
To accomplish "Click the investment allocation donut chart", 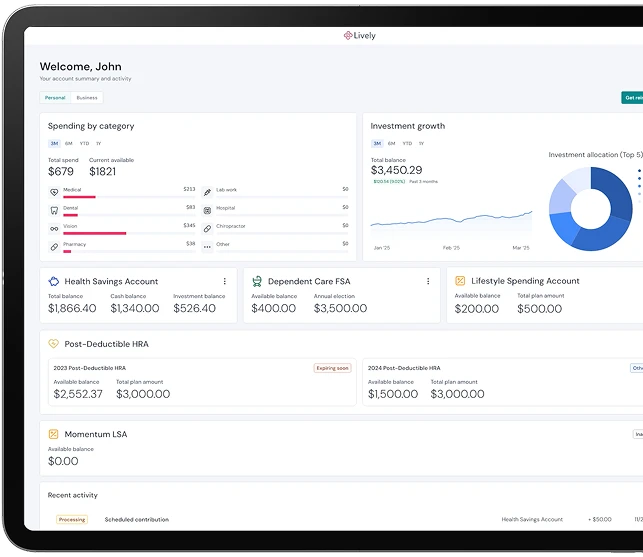I will coord(591,209).
